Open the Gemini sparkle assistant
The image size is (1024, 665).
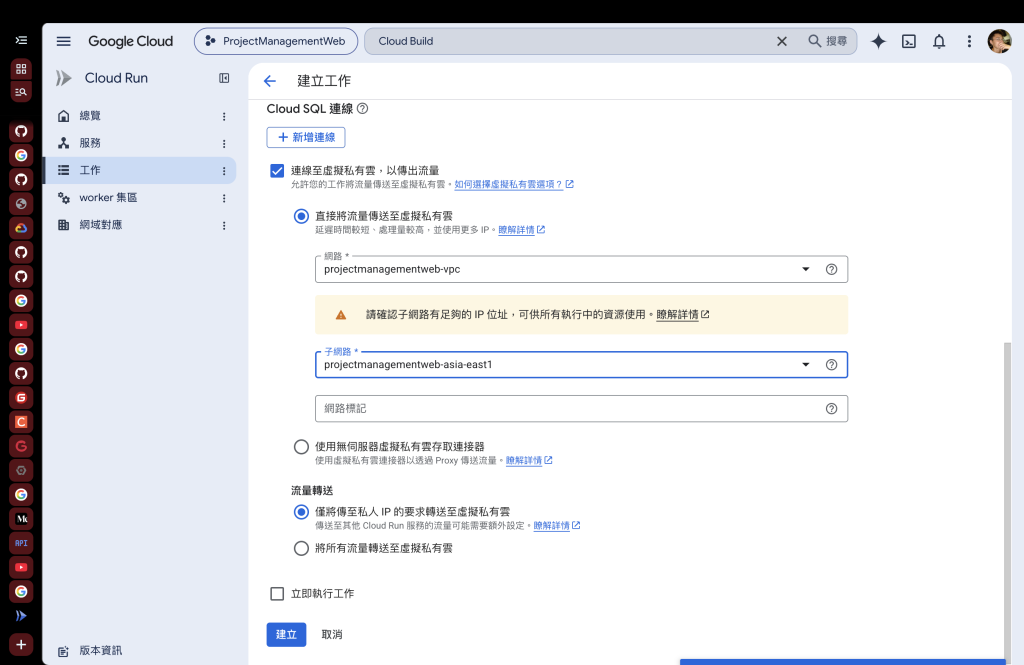point(878,41)
